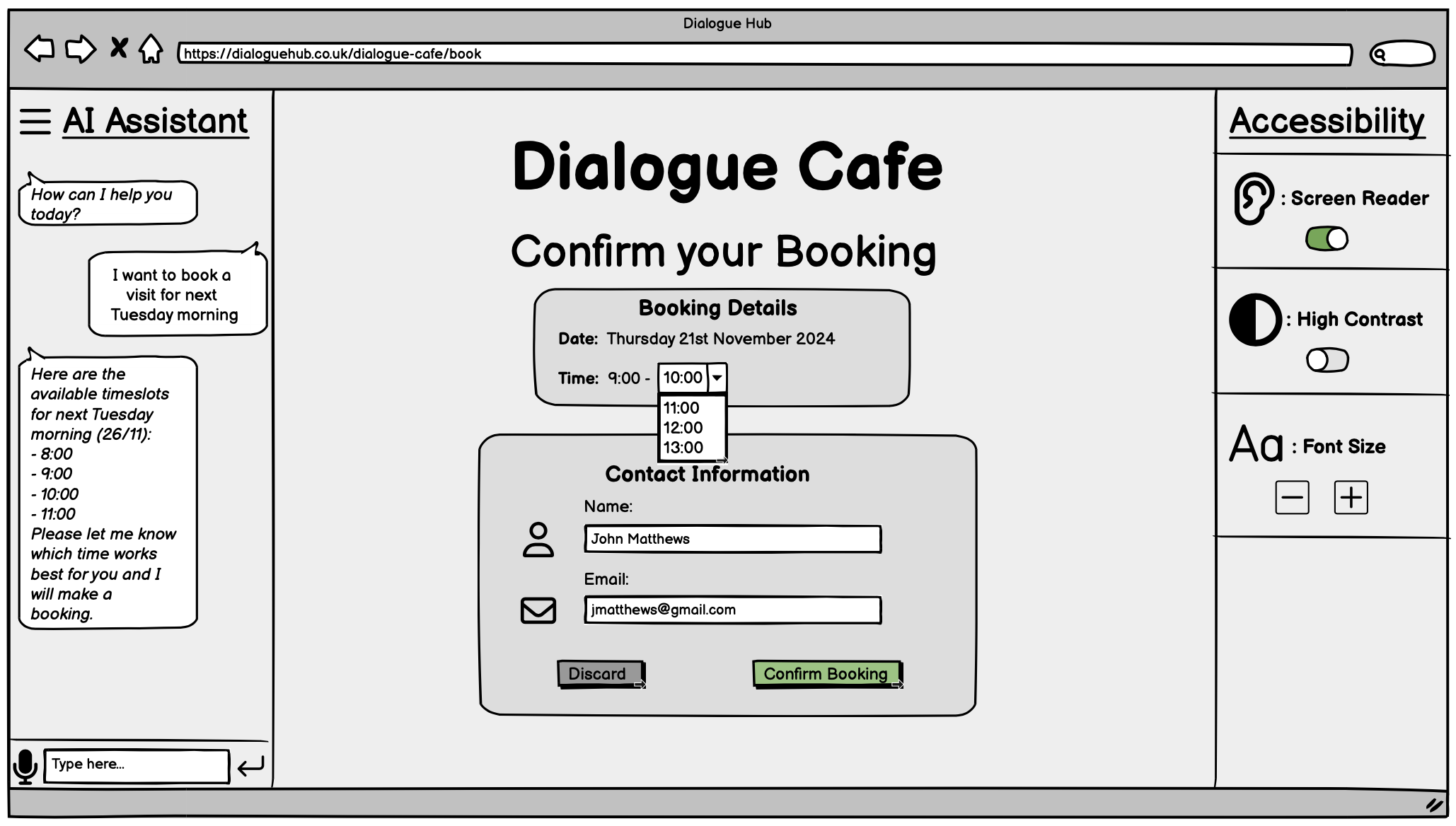The width and height of the screenshot is (1456, 826).
Task: Click the browser back arrow
Action: pos(40,49)
